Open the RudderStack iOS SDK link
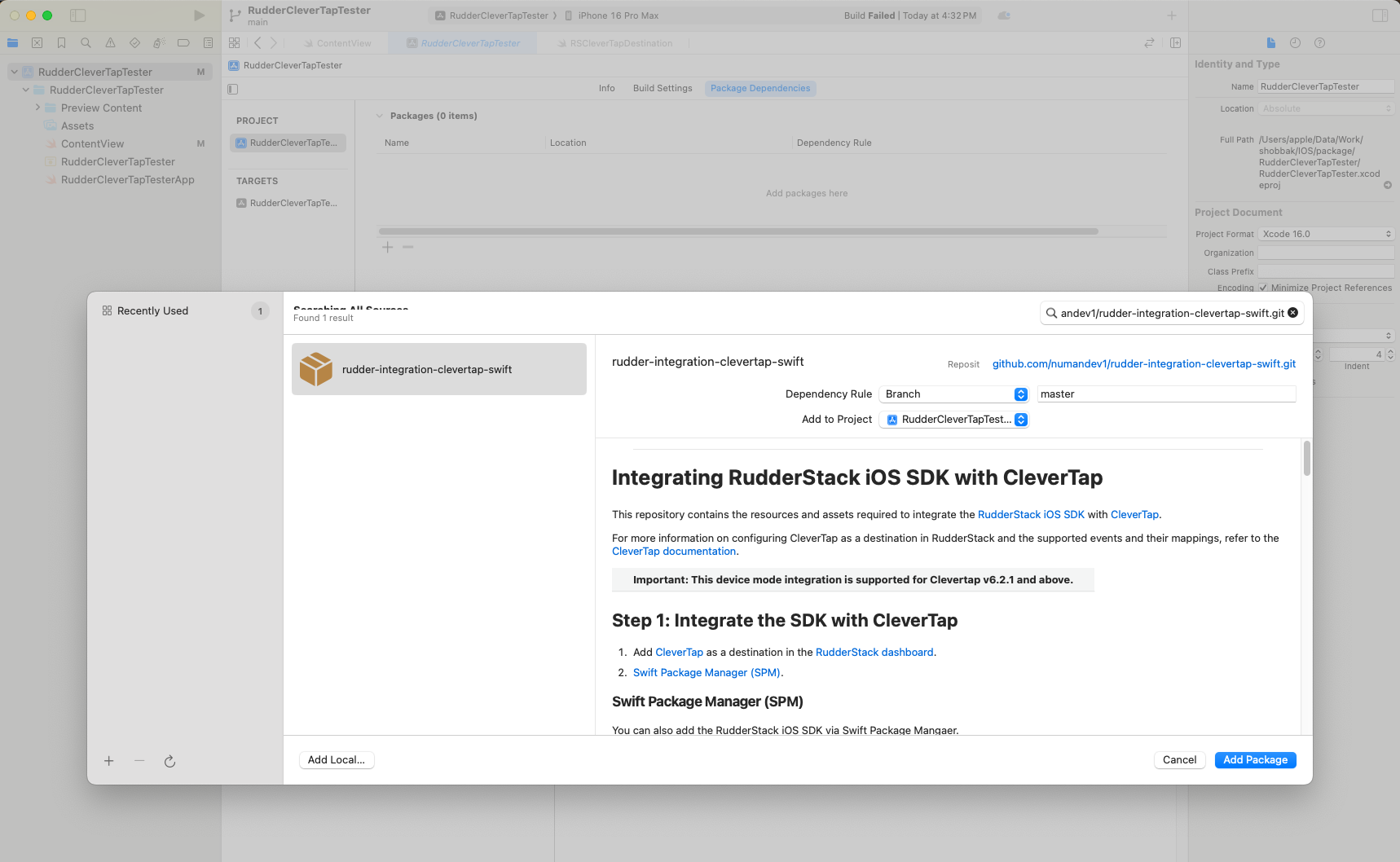 (1031, 515)
